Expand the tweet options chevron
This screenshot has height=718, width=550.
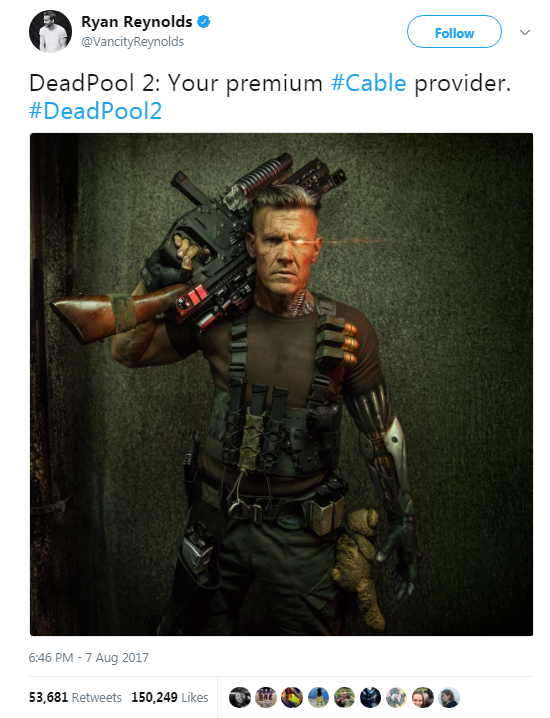coord(525,33)
